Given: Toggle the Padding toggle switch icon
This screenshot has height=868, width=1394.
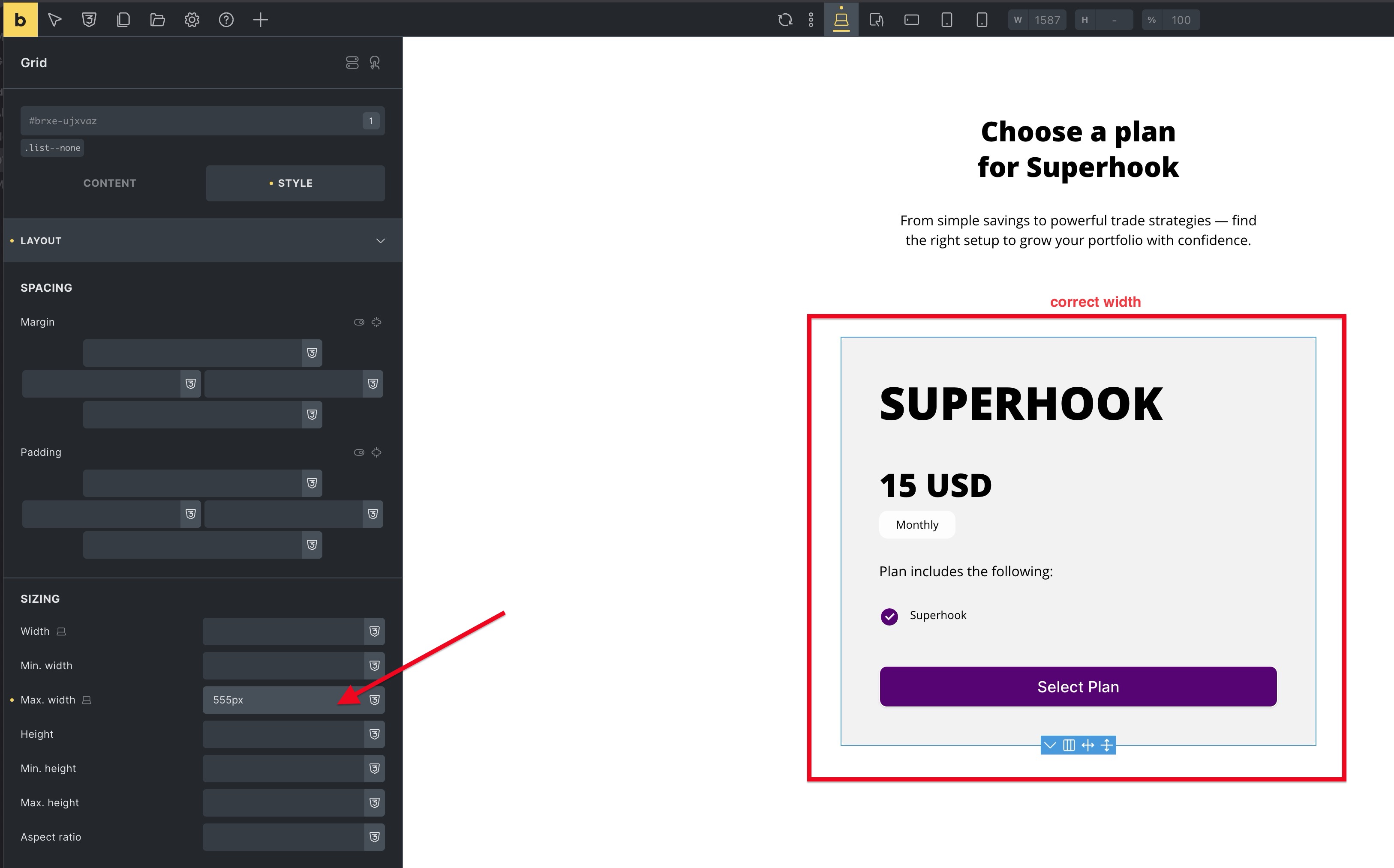Looking at the screenshot, I should tap(359, 452).
